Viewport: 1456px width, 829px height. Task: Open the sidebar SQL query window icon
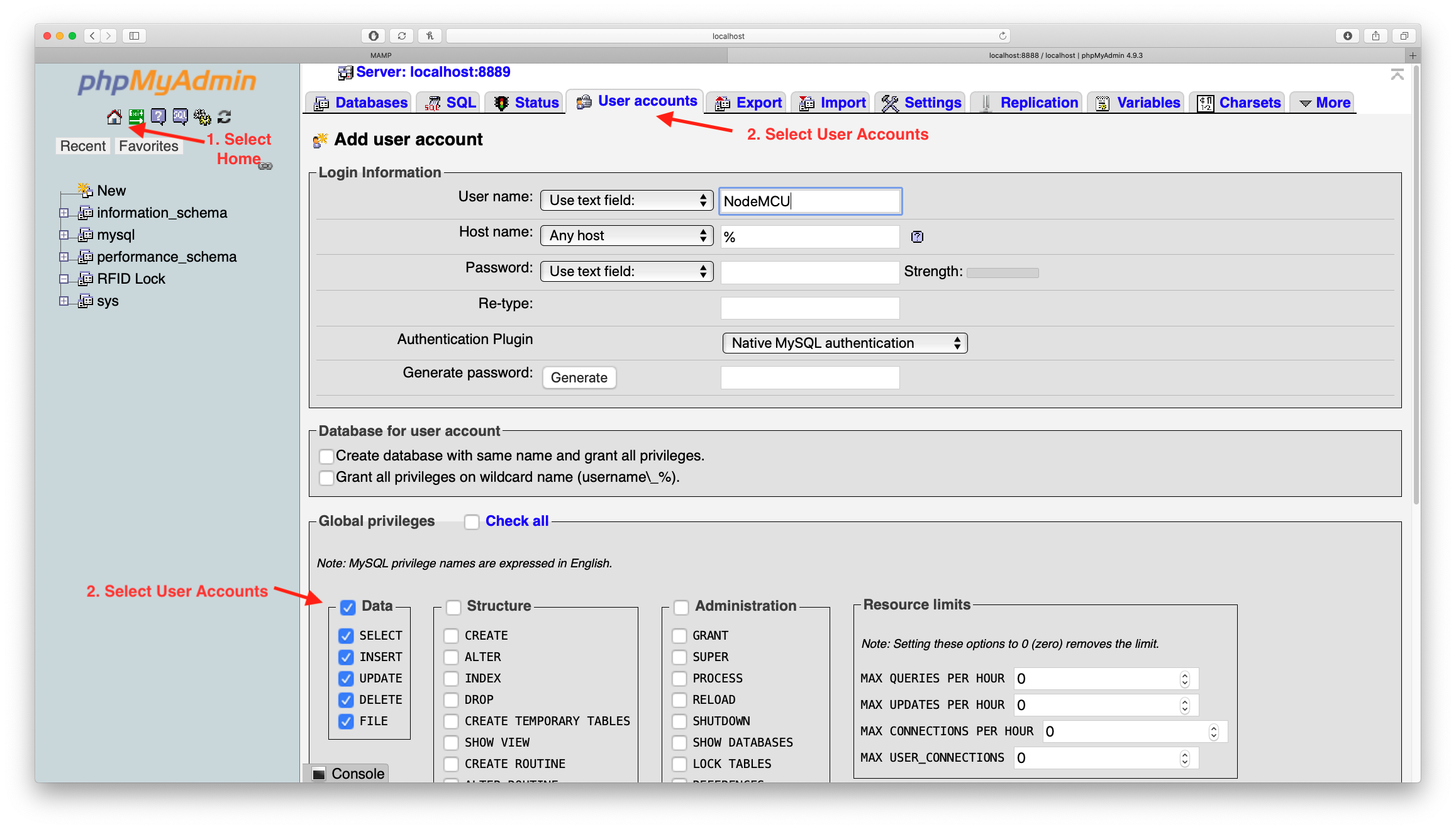(x=180, y=116)
